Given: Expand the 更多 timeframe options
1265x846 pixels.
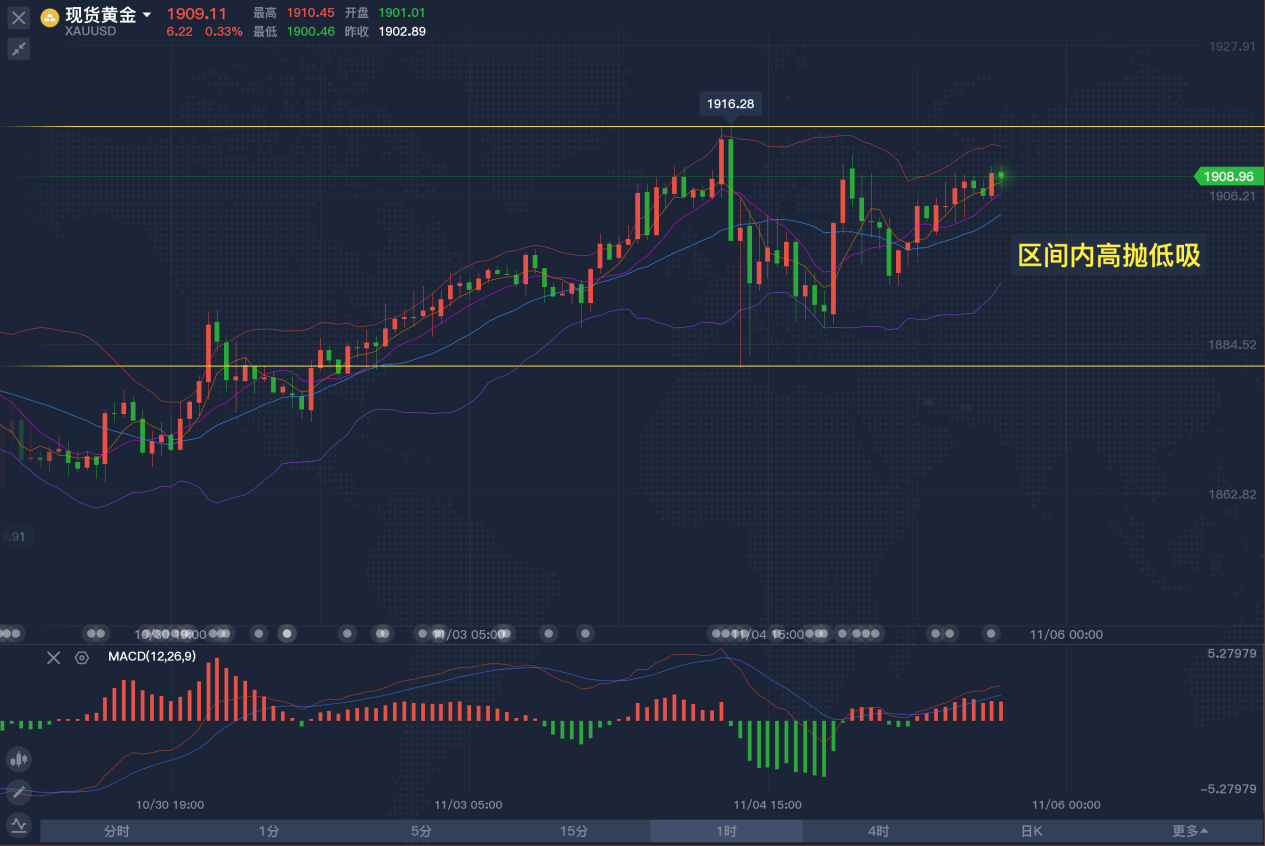Looking at the screenshot, I should coord(1189,831).
